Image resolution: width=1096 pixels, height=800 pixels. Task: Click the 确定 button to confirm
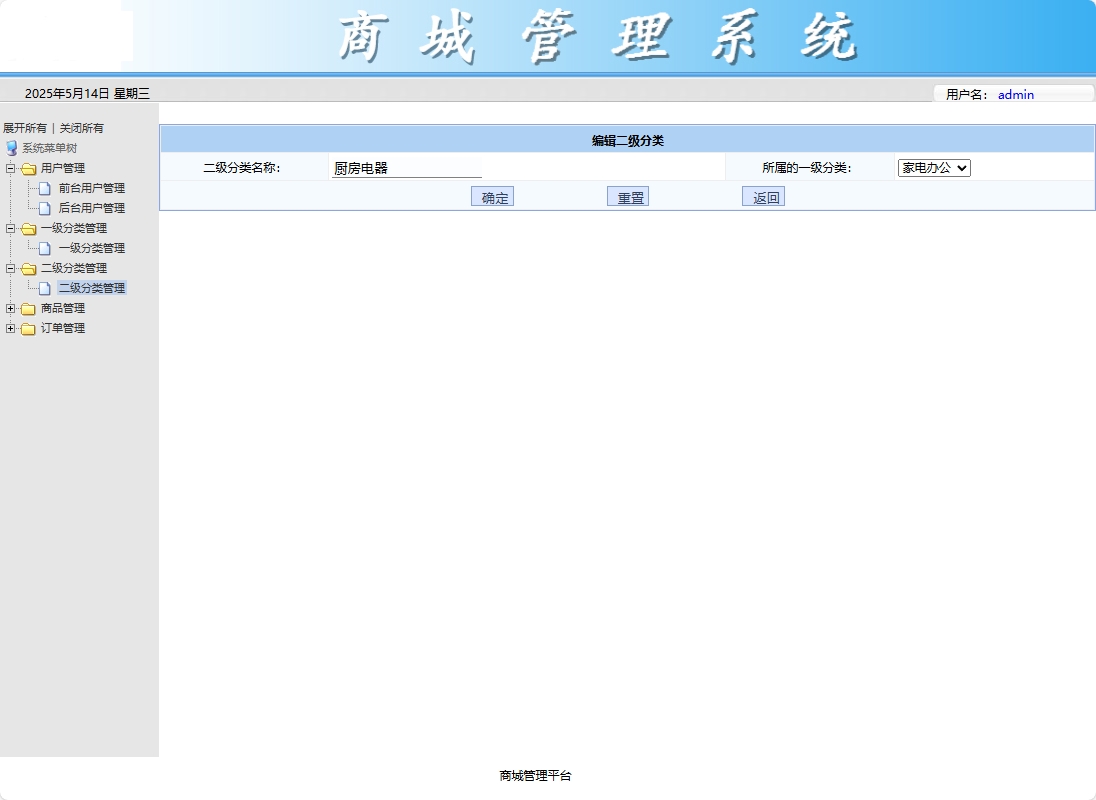tap(492, 196)
